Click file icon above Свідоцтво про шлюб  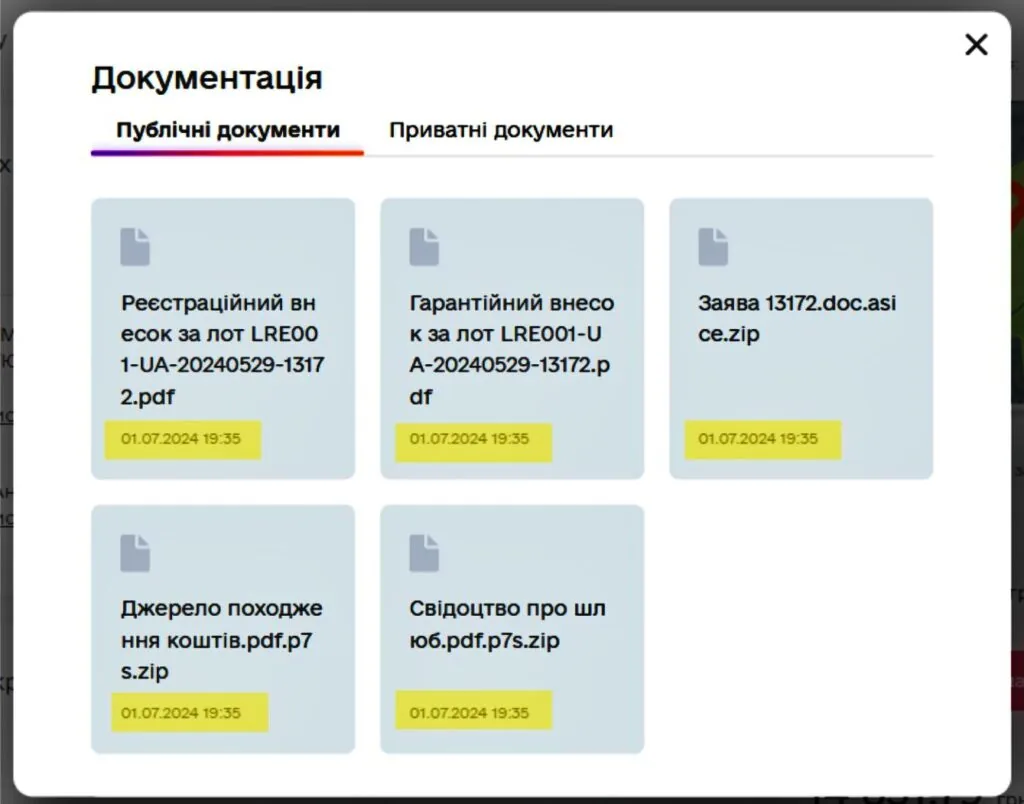coord(424,553)
